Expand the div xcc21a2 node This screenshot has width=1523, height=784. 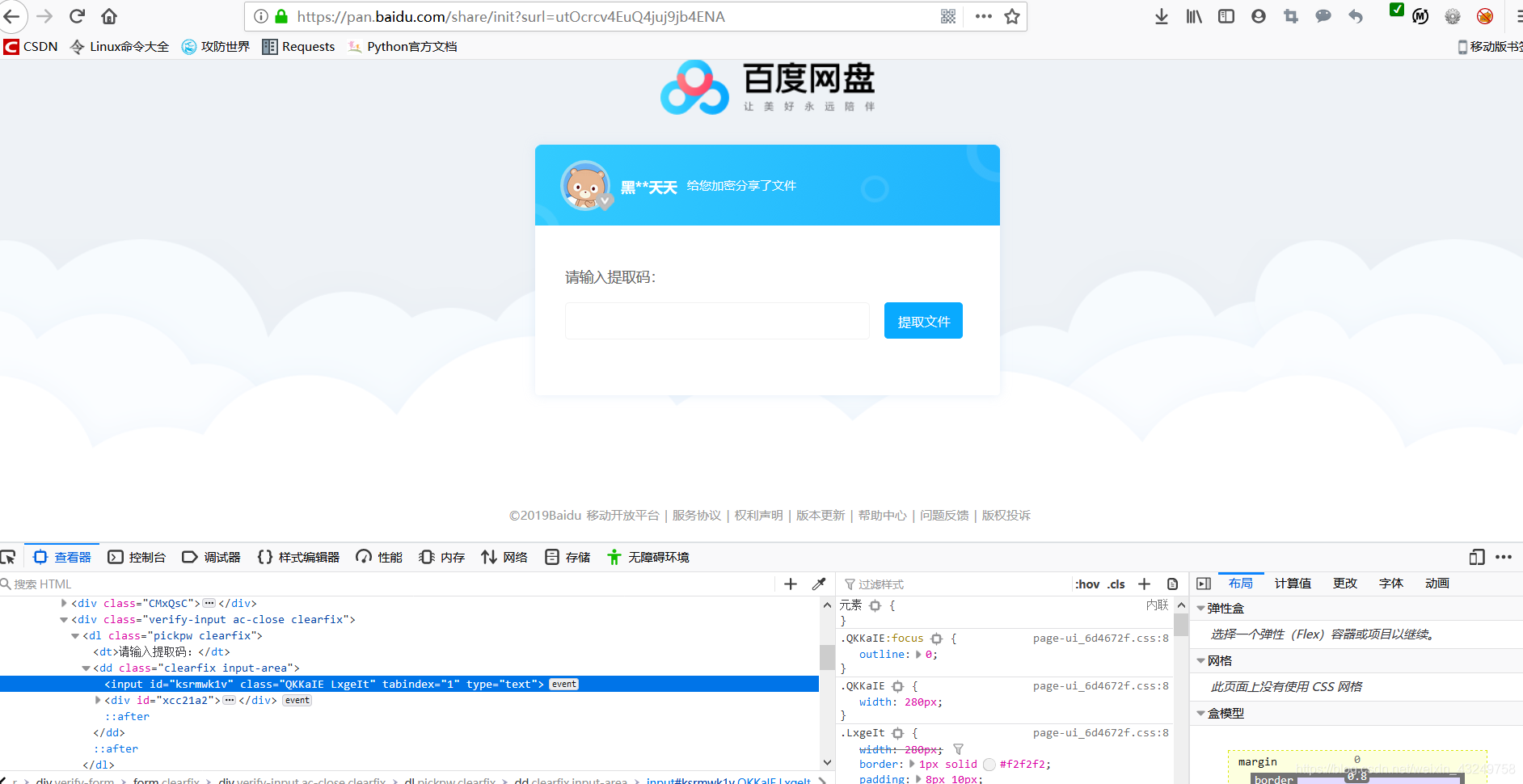point(98,700)
